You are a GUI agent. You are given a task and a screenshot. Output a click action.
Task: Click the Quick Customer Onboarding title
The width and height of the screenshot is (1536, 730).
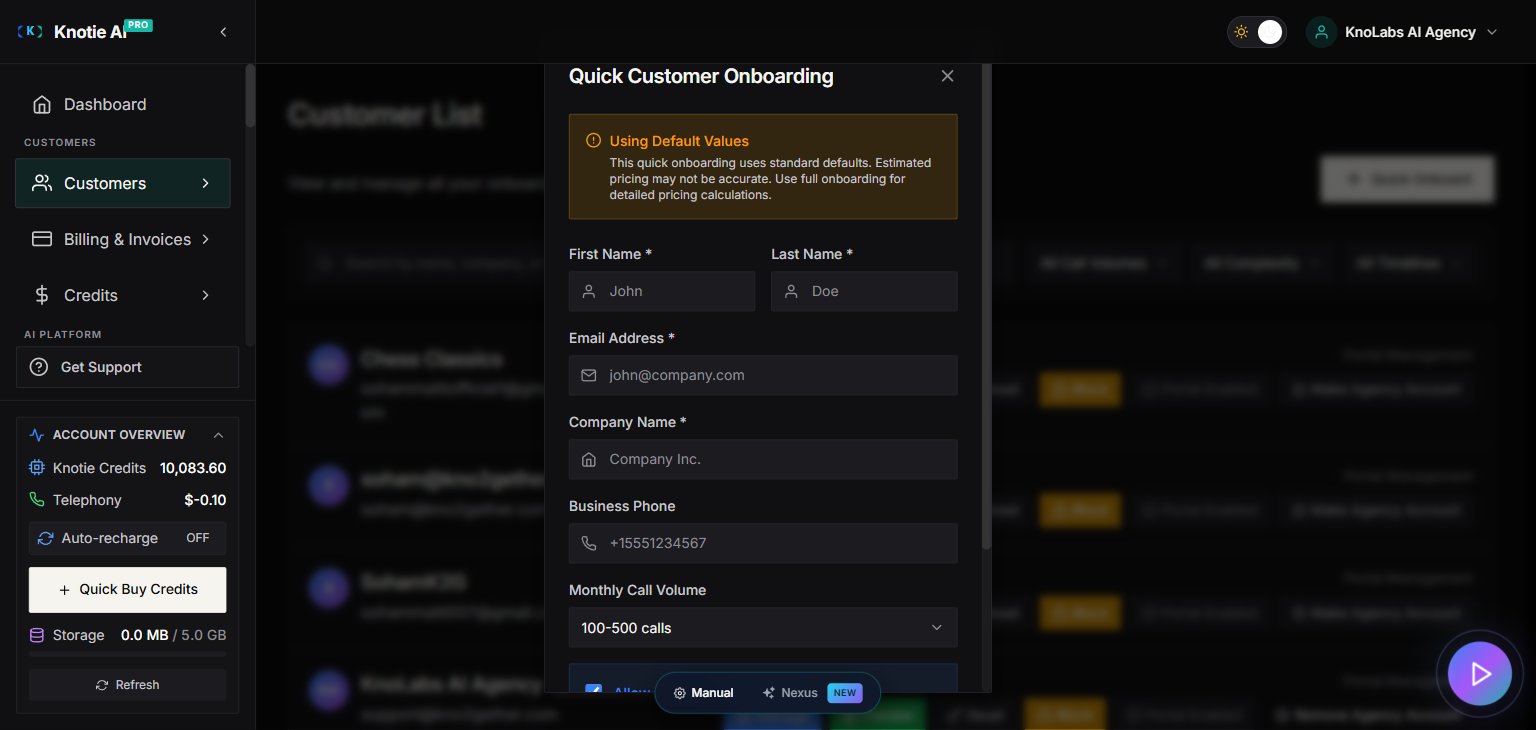(701, 76)
